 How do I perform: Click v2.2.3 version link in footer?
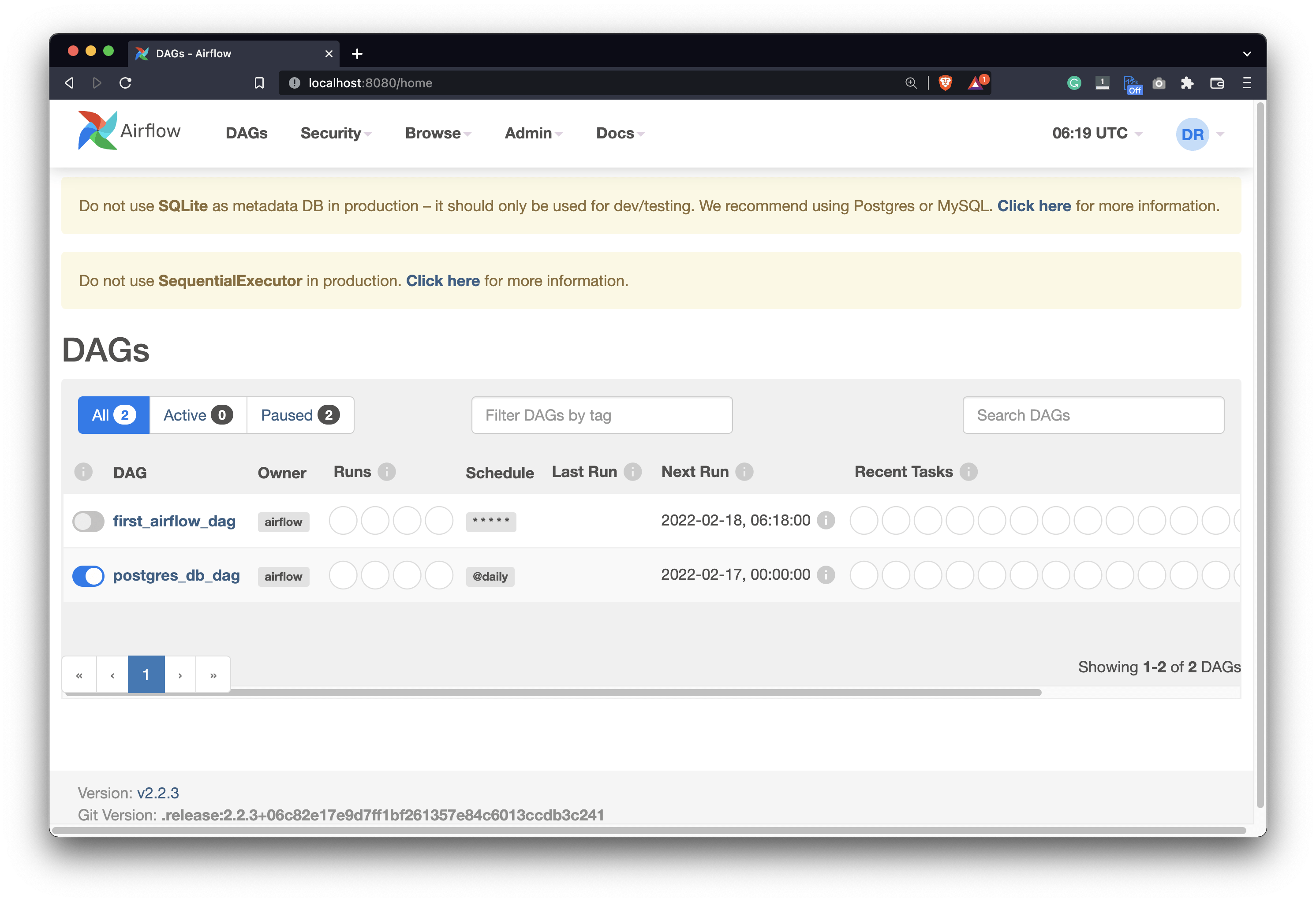(157, 793)
